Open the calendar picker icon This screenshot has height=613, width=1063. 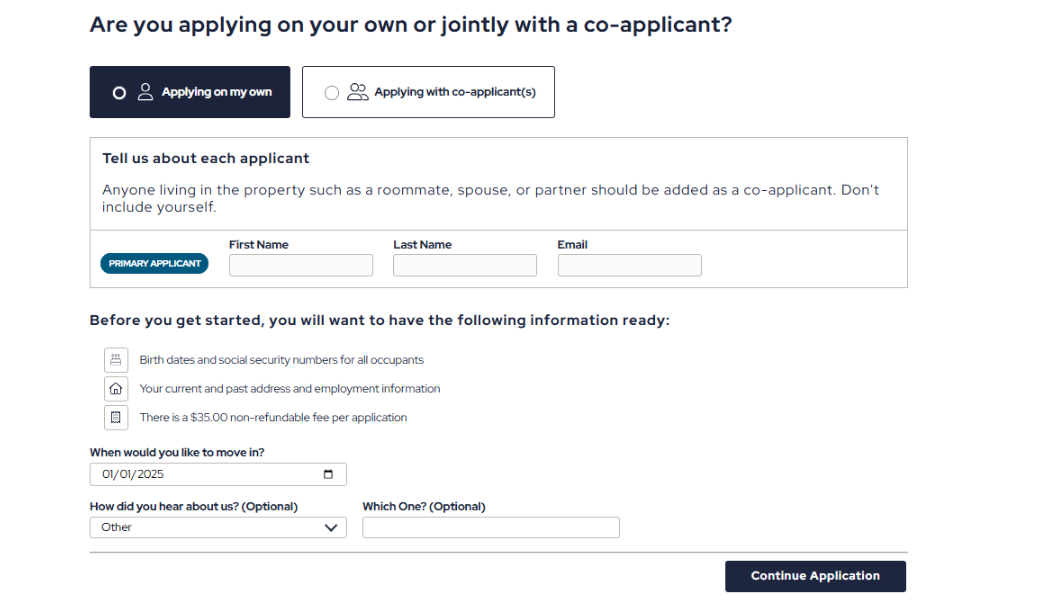click(328, 474)
